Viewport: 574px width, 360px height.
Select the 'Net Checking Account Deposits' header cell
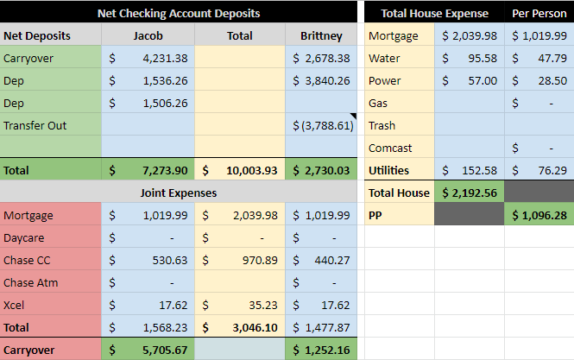pos(178,12)
